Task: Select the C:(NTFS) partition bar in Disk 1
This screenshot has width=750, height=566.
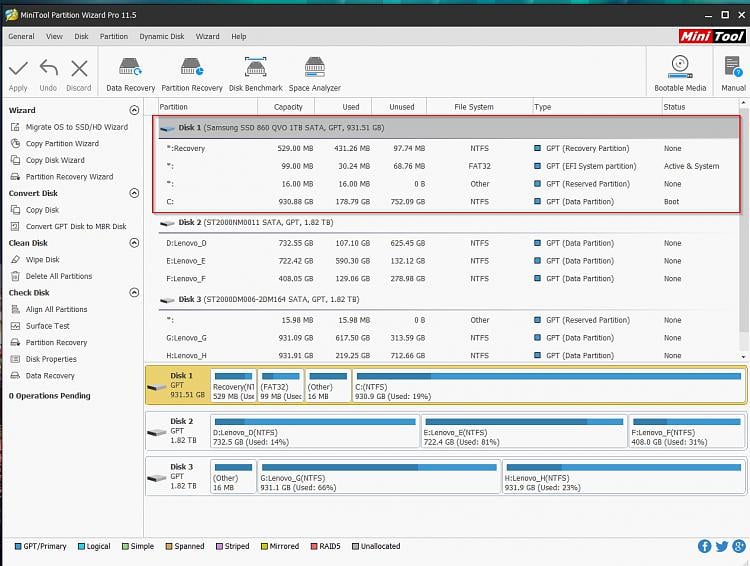Action: click(x=548, y=386)
